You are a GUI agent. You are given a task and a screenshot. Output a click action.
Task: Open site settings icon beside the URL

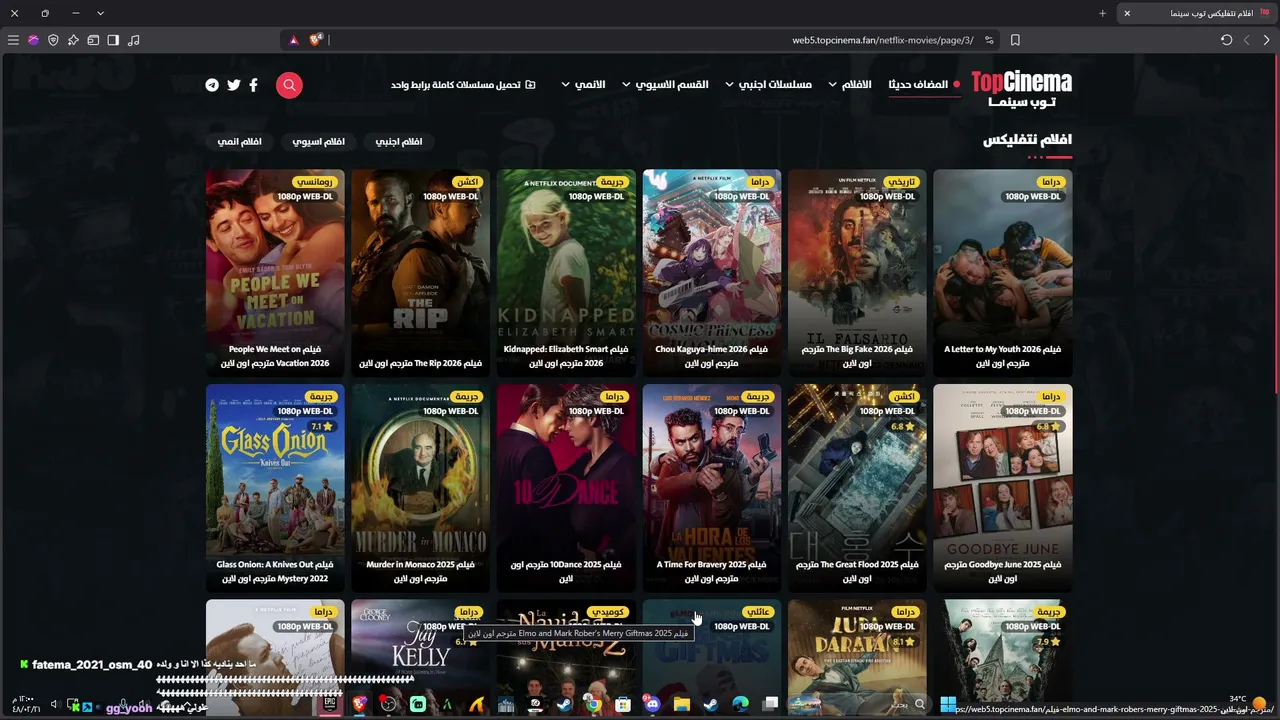[989, 40]
